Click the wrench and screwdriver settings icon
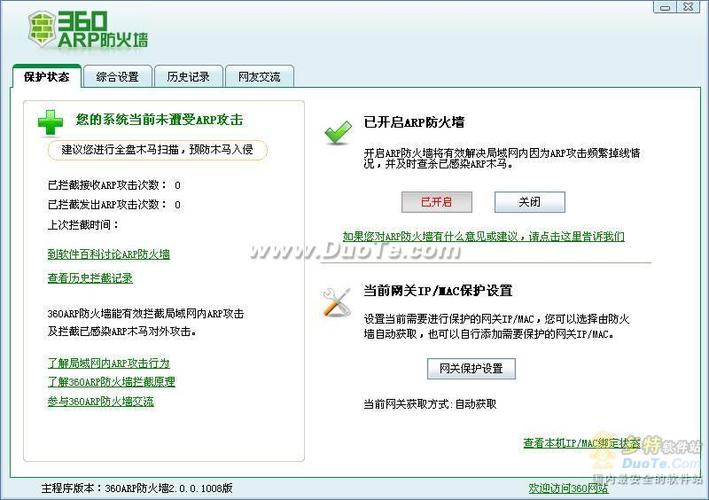This screenshot has height=500, width=709. (x=337, y=302)
